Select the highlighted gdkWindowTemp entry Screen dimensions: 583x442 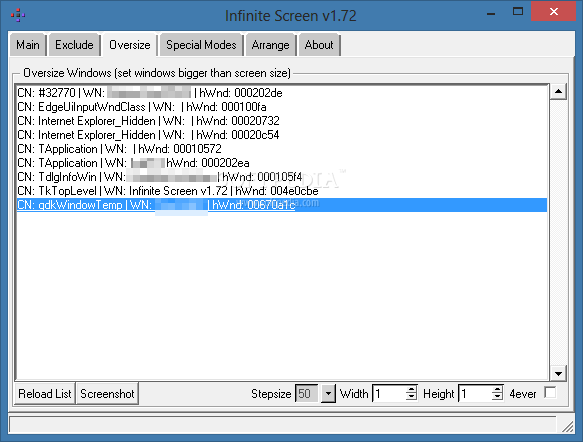point(282,205)
